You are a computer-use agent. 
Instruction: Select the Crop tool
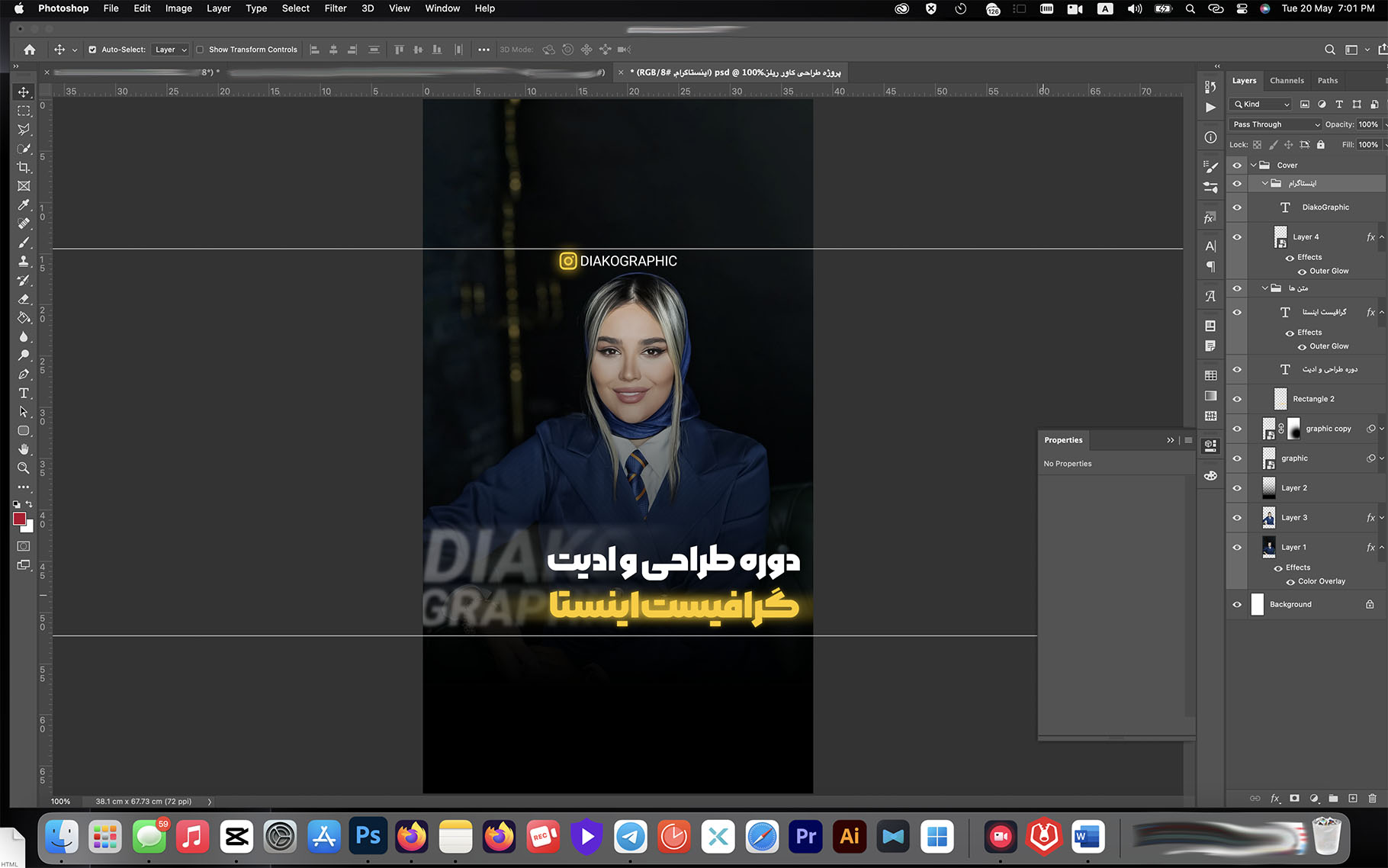click(24, 167)
